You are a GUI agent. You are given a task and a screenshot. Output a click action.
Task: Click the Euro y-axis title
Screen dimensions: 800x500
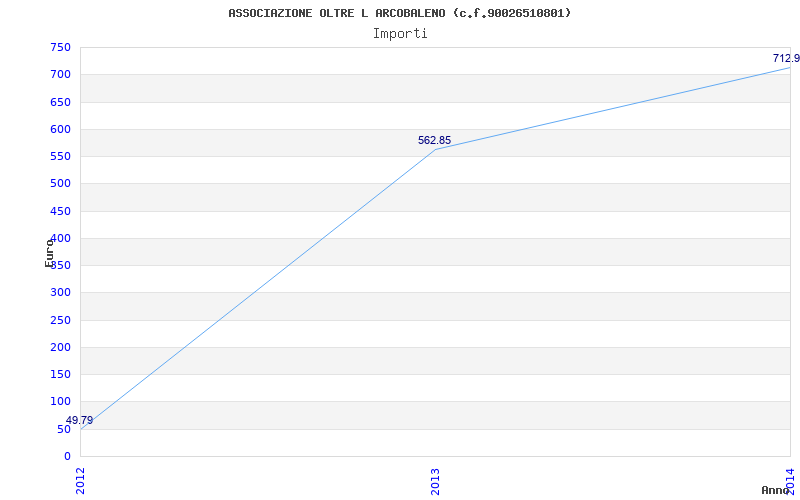(x=49, y=253)
